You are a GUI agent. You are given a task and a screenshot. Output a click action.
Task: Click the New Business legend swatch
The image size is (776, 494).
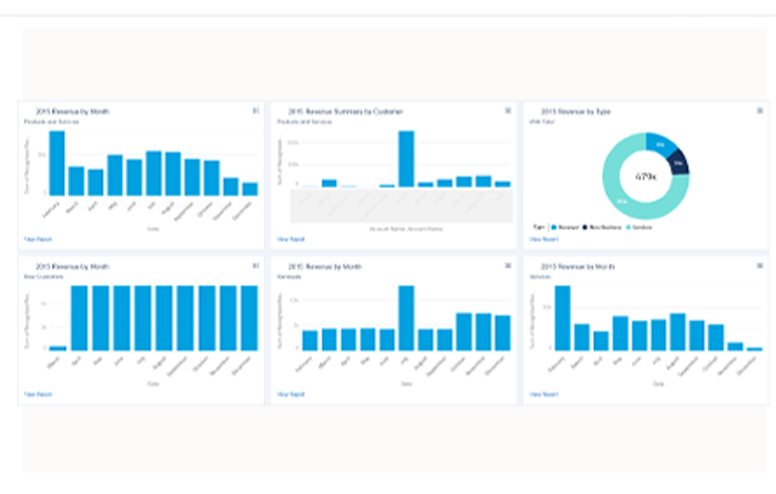(585, 227)
